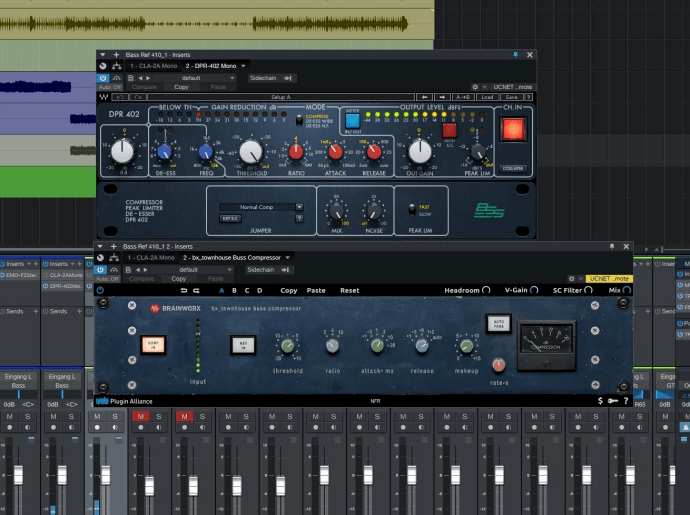Open Normal Comp jumper dropdown
Viewport: 690px width, 515px height.
(x=261, y=207)
